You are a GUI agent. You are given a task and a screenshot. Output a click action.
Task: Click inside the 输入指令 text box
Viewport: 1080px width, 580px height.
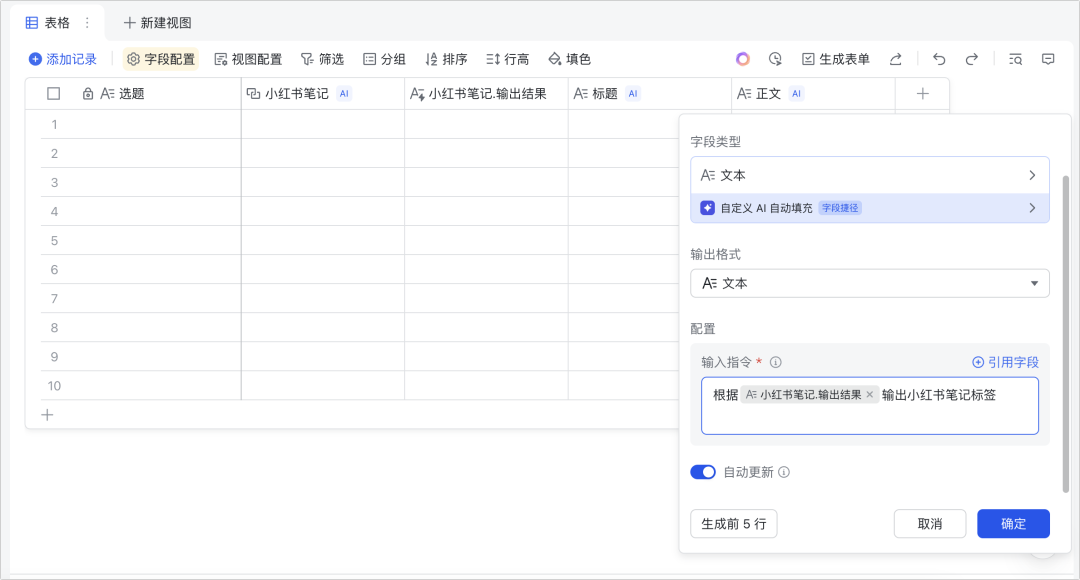click(x=870, y=406)
